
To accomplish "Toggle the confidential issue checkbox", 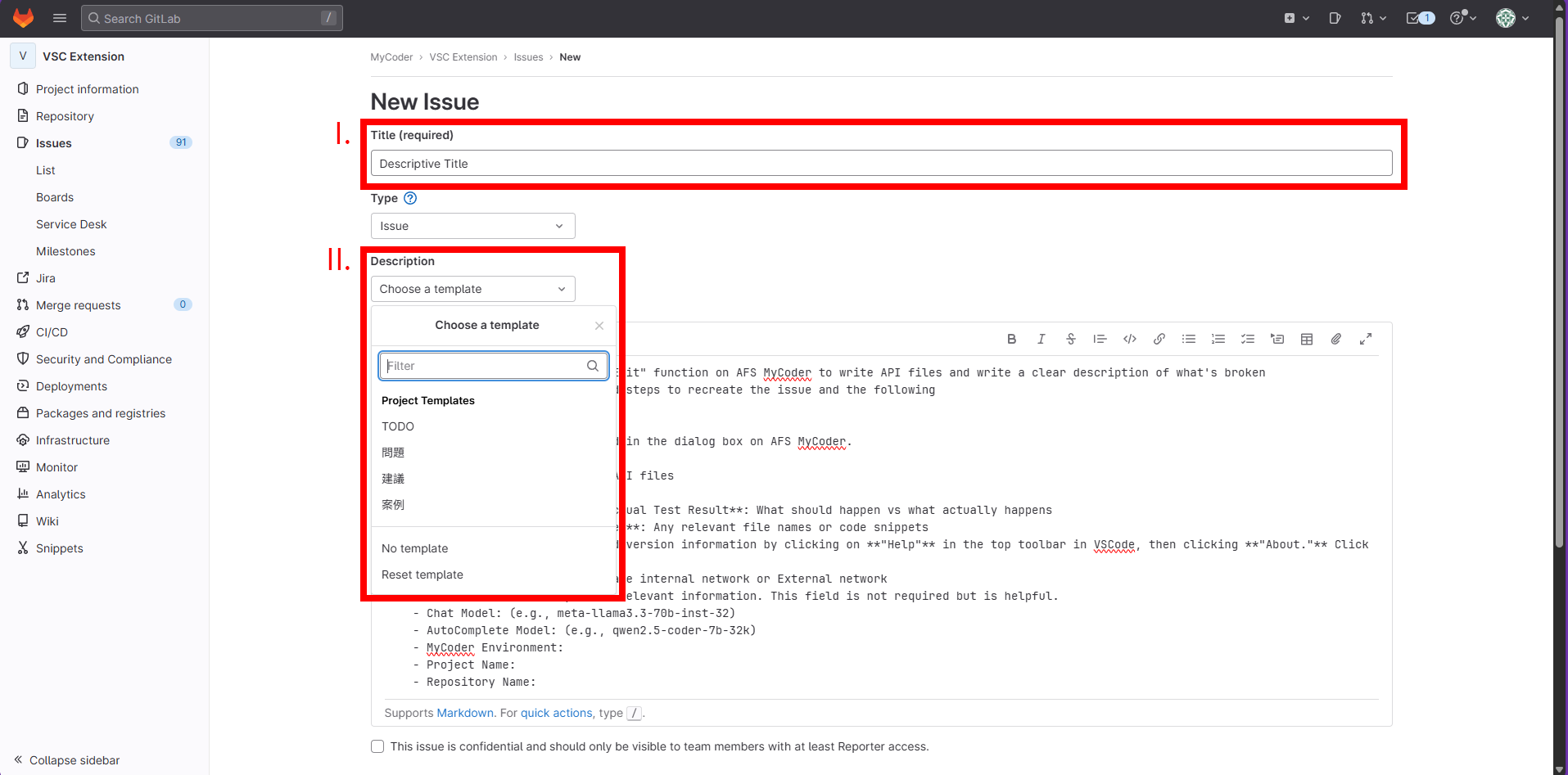I will (377, 746).
